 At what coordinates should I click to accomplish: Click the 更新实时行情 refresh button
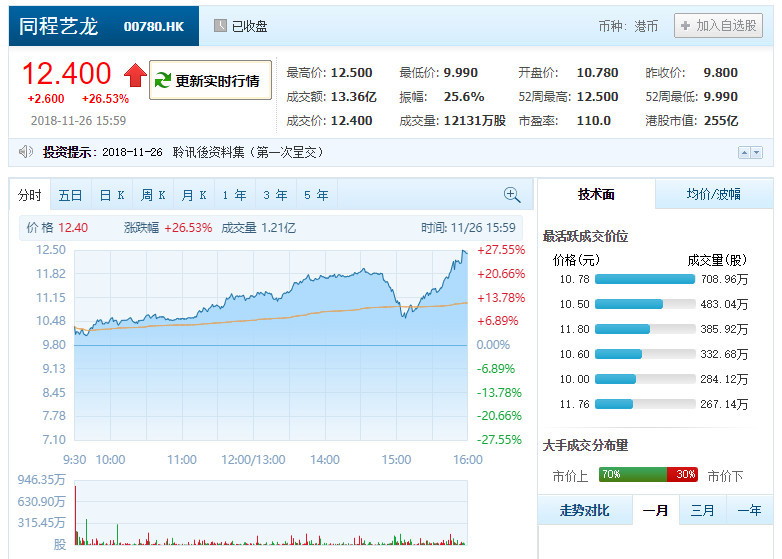click(x=210, y=80)
